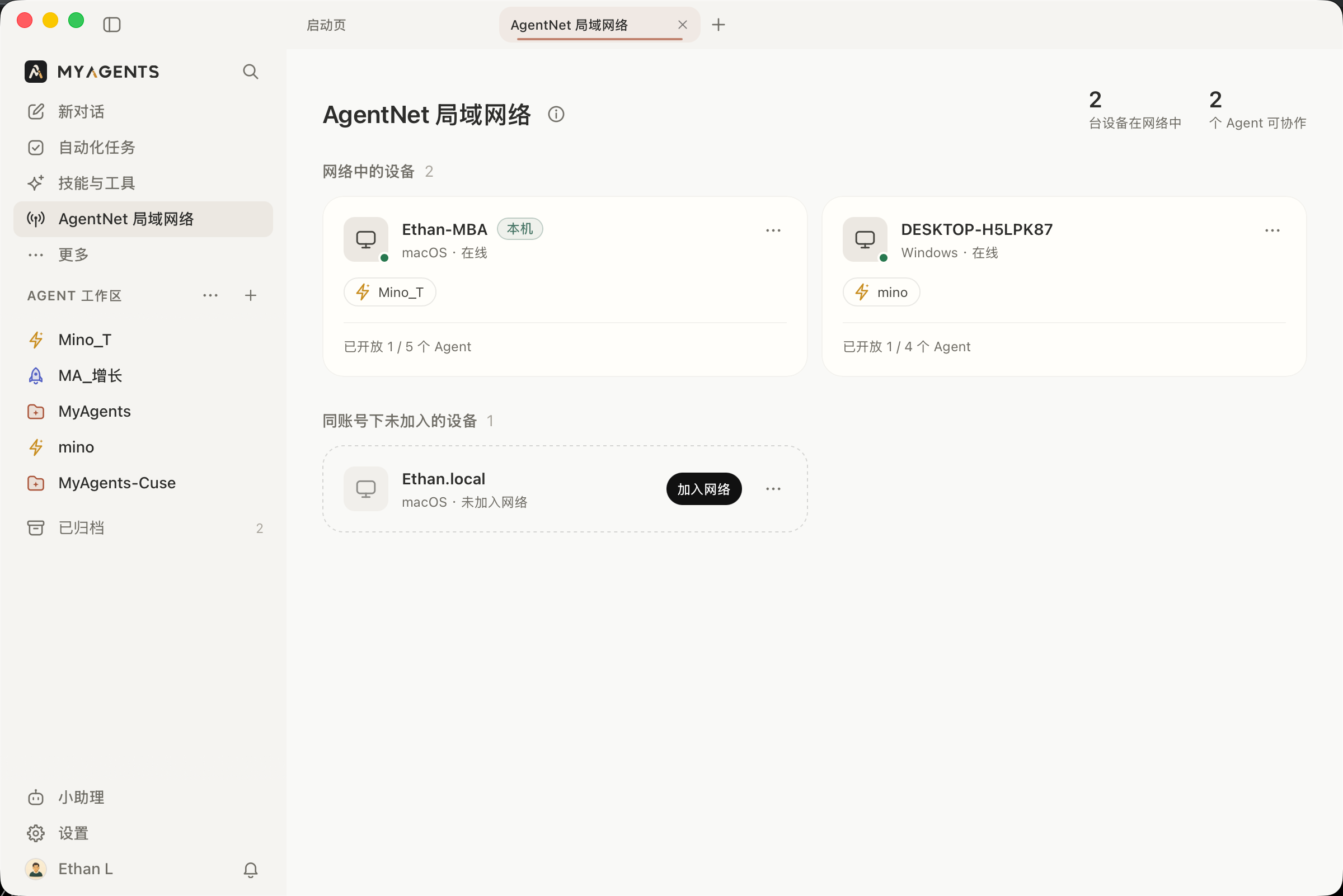
Task: Open search with the magnifier icon
Action: [251, 72]
